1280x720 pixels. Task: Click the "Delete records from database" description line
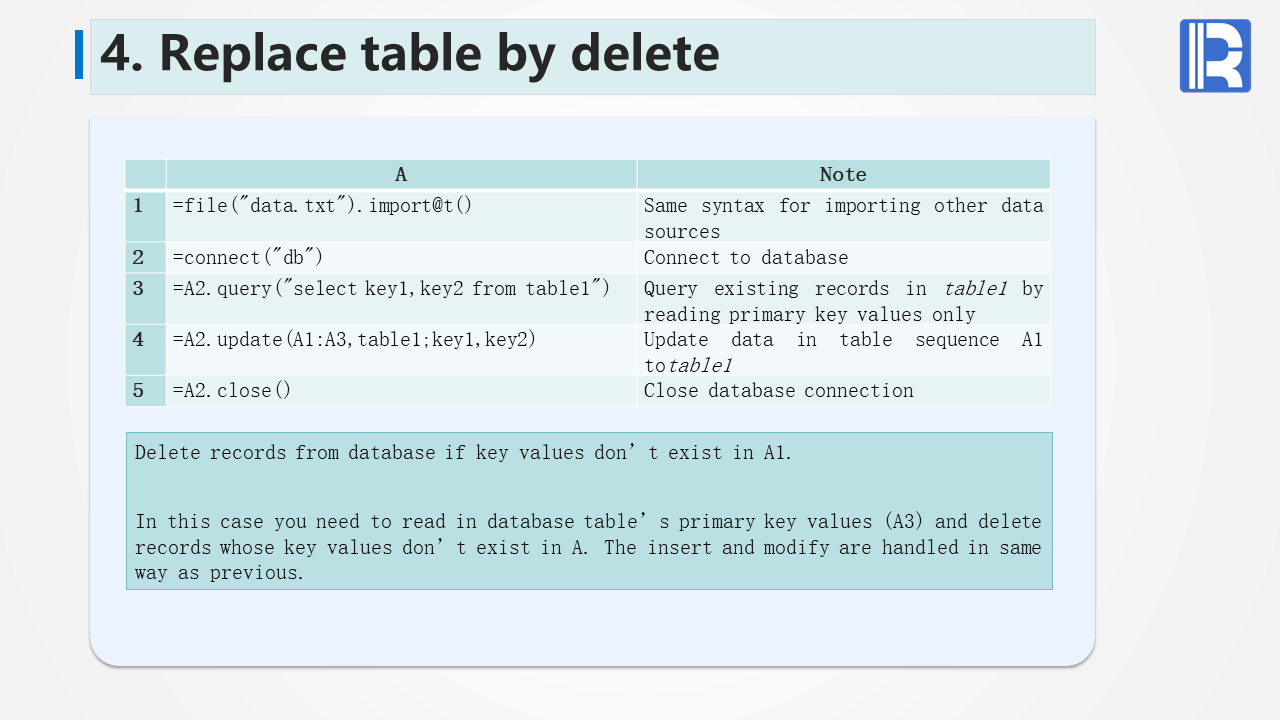click(x=463, y=453)
